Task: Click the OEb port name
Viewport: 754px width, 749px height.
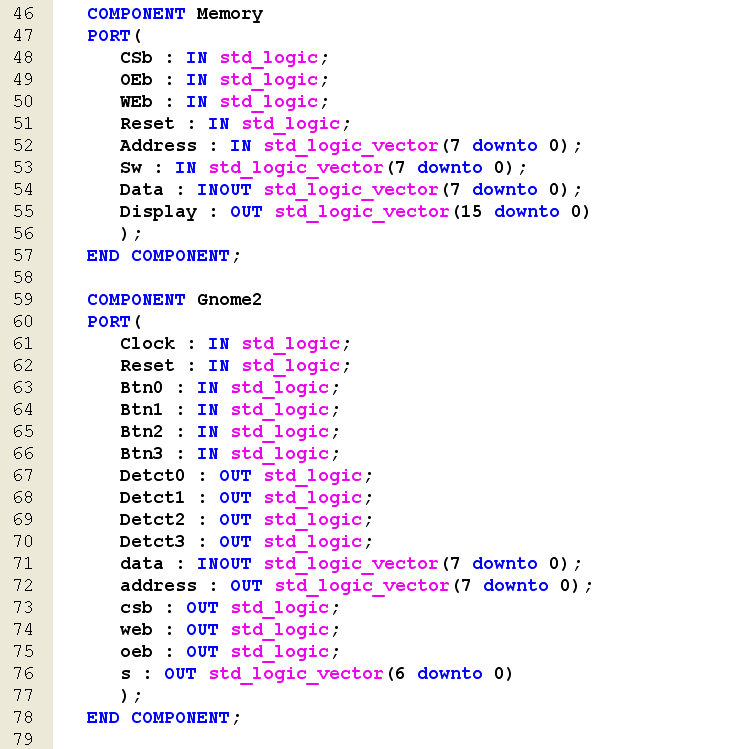Action: (136, 80)
